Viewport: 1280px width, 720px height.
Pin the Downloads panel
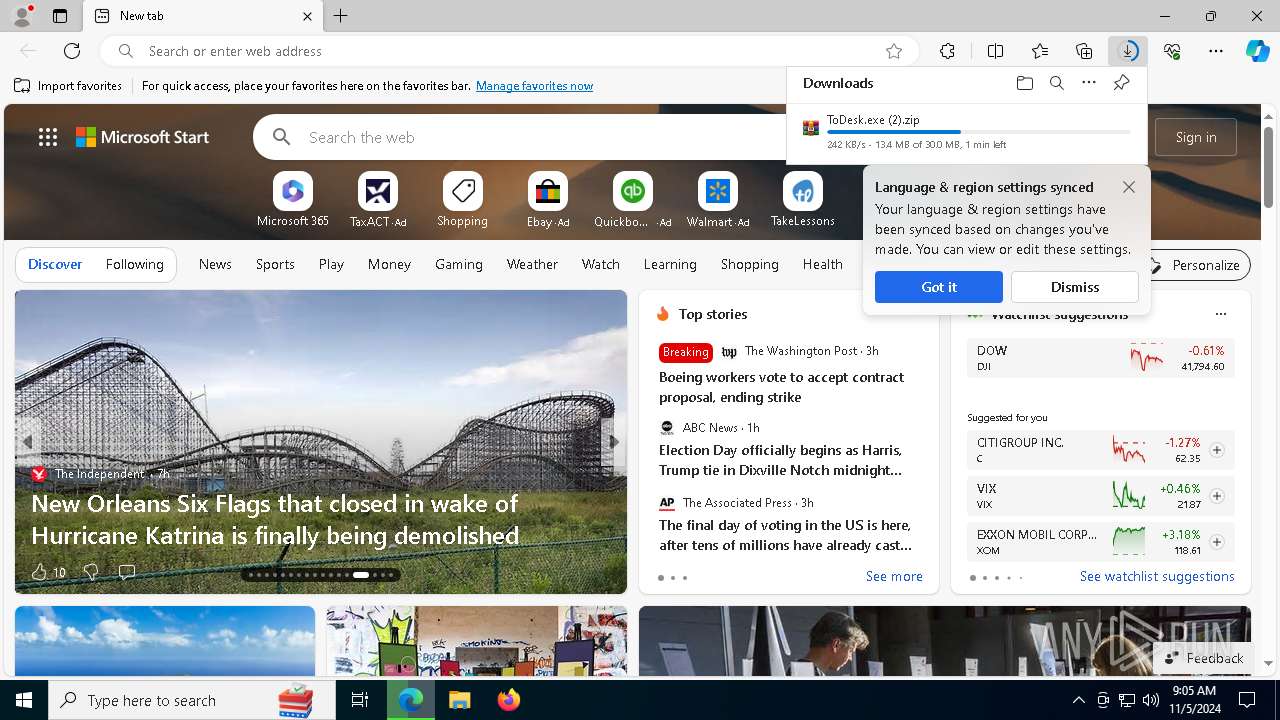coord(1121,83)
